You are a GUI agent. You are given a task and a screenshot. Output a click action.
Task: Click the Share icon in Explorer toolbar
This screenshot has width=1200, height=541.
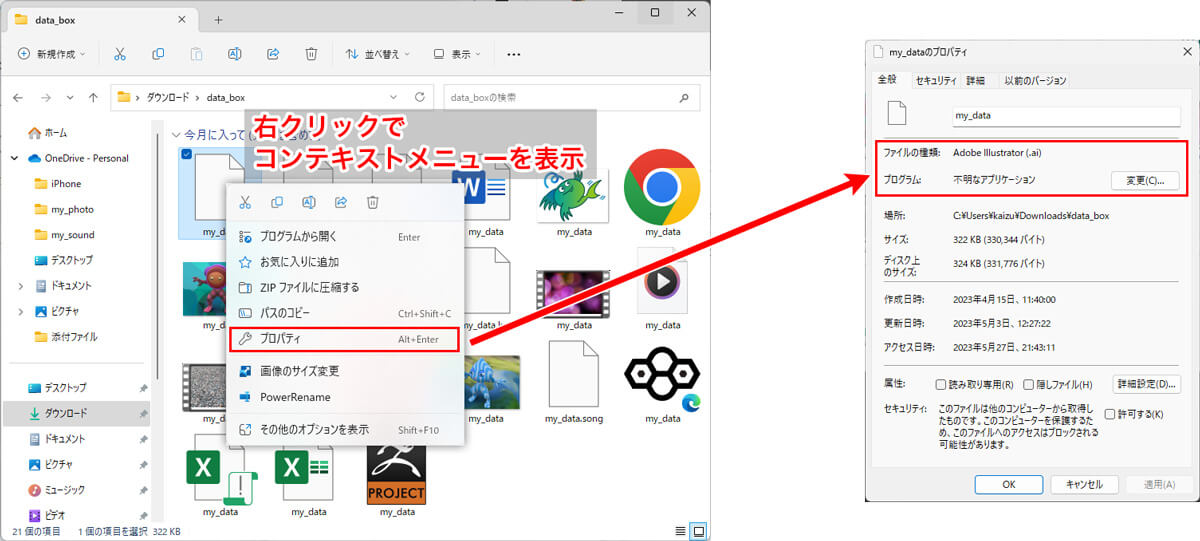point(273,54)
